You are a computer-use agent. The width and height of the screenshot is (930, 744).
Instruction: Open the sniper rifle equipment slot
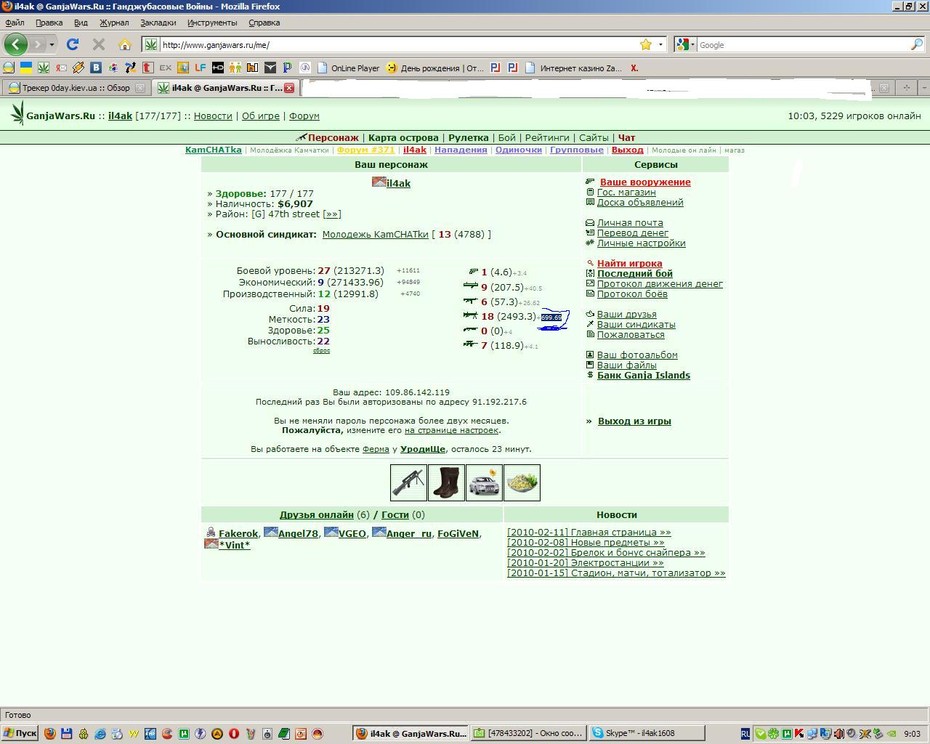(409, 482)
